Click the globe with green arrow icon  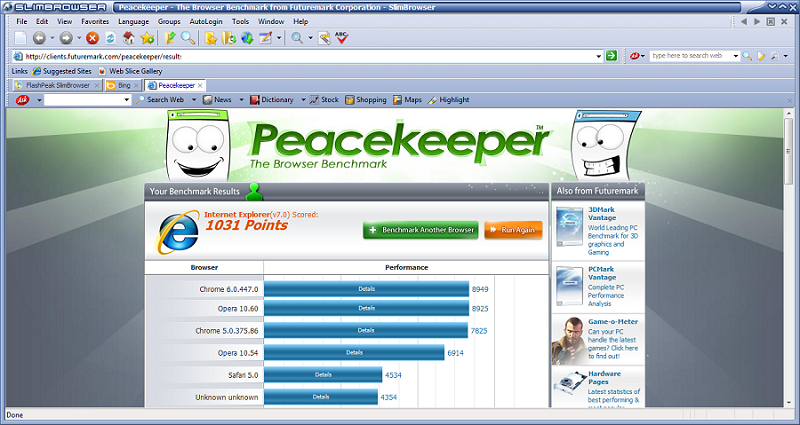point(247,38)
